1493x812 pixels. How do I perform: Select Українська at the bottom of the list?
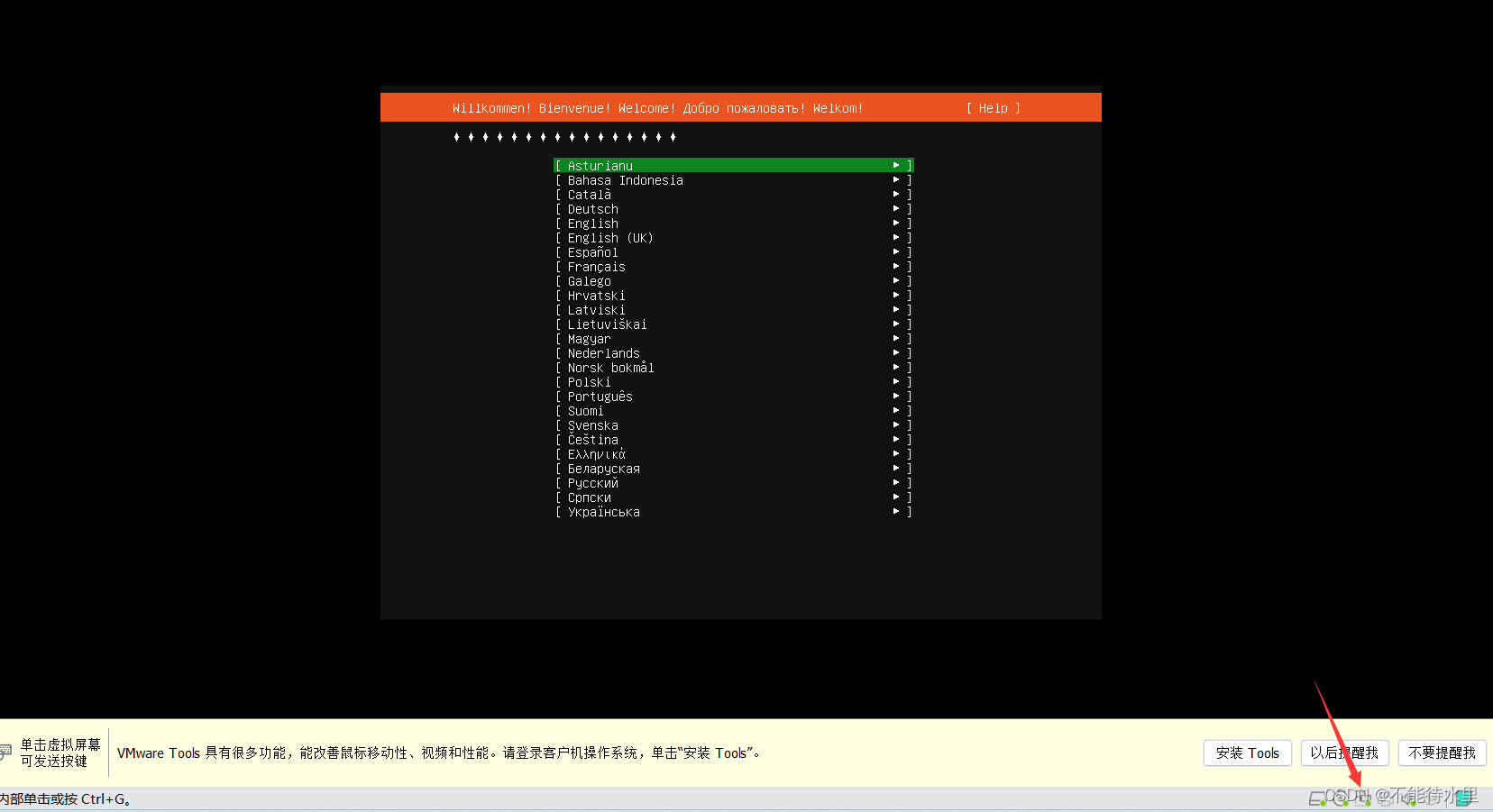click(x=604, y=511)
